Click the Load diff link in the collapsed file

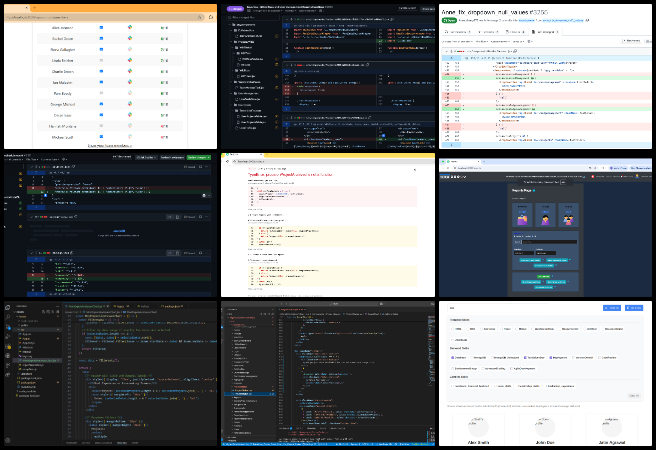(x=119, y=231)
